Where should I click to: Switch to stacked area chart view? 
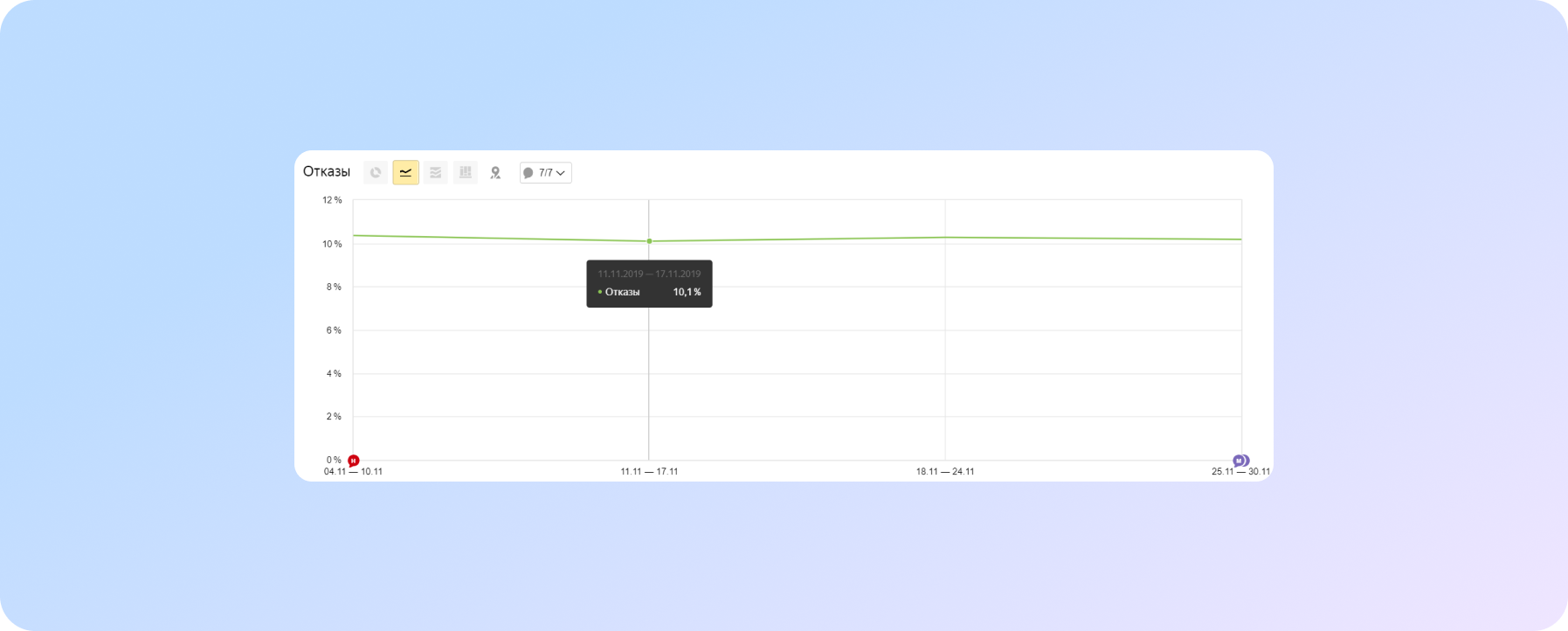(435, 173)
